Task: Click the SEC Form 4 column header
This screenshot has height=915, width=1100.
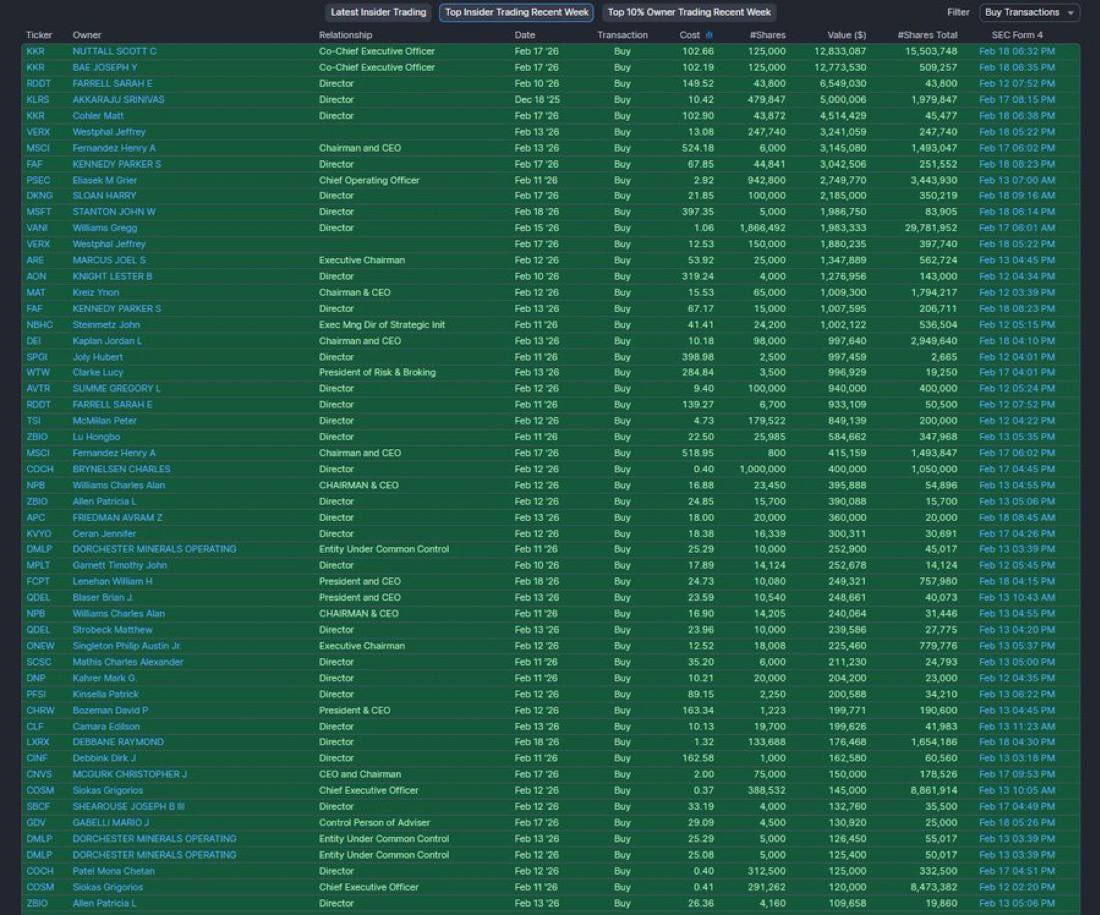Action: click(1017, 35)
